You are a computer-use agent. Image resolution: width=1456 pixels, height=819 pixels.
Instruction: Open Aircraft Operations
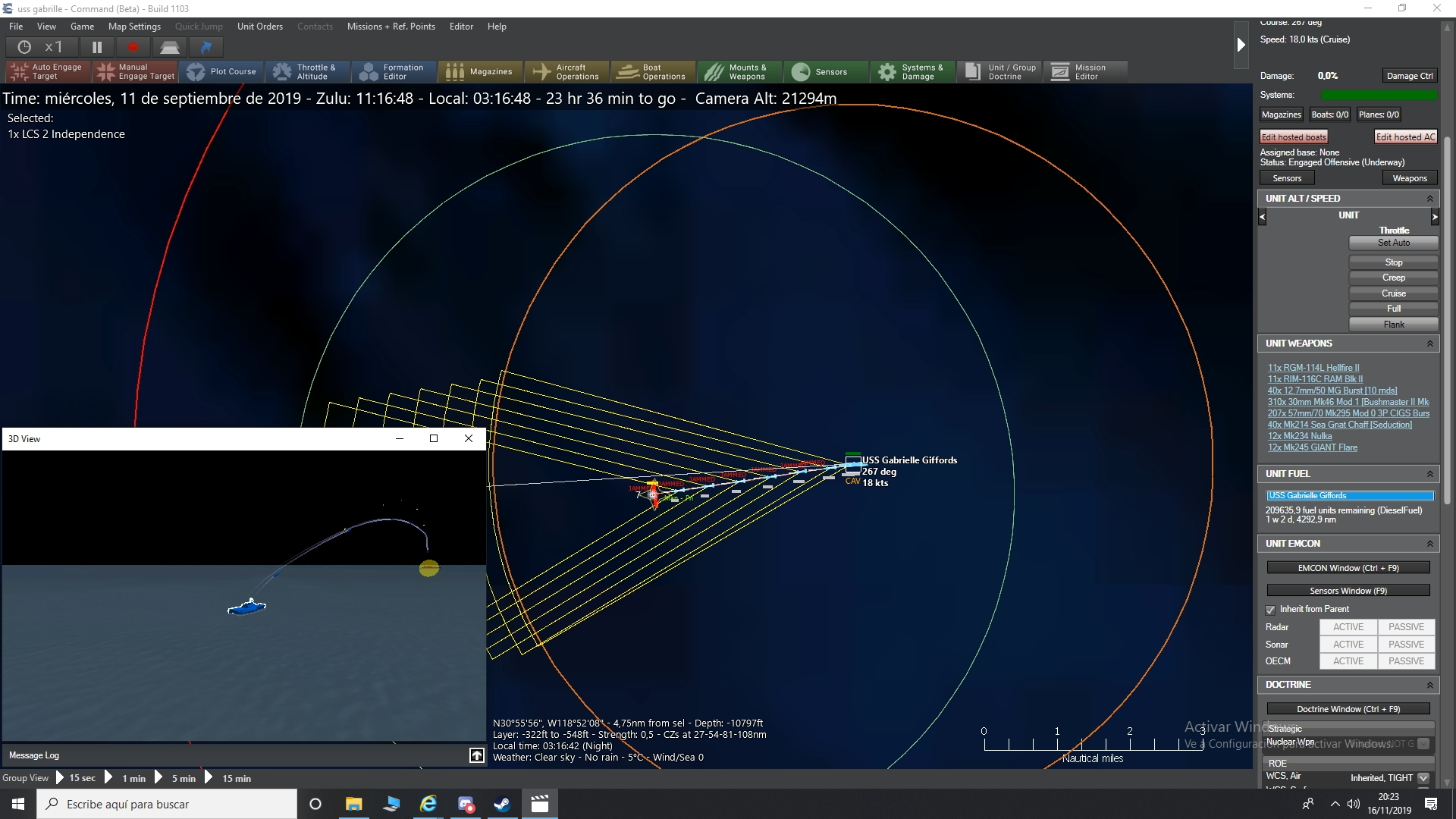[x=566, y=71]
